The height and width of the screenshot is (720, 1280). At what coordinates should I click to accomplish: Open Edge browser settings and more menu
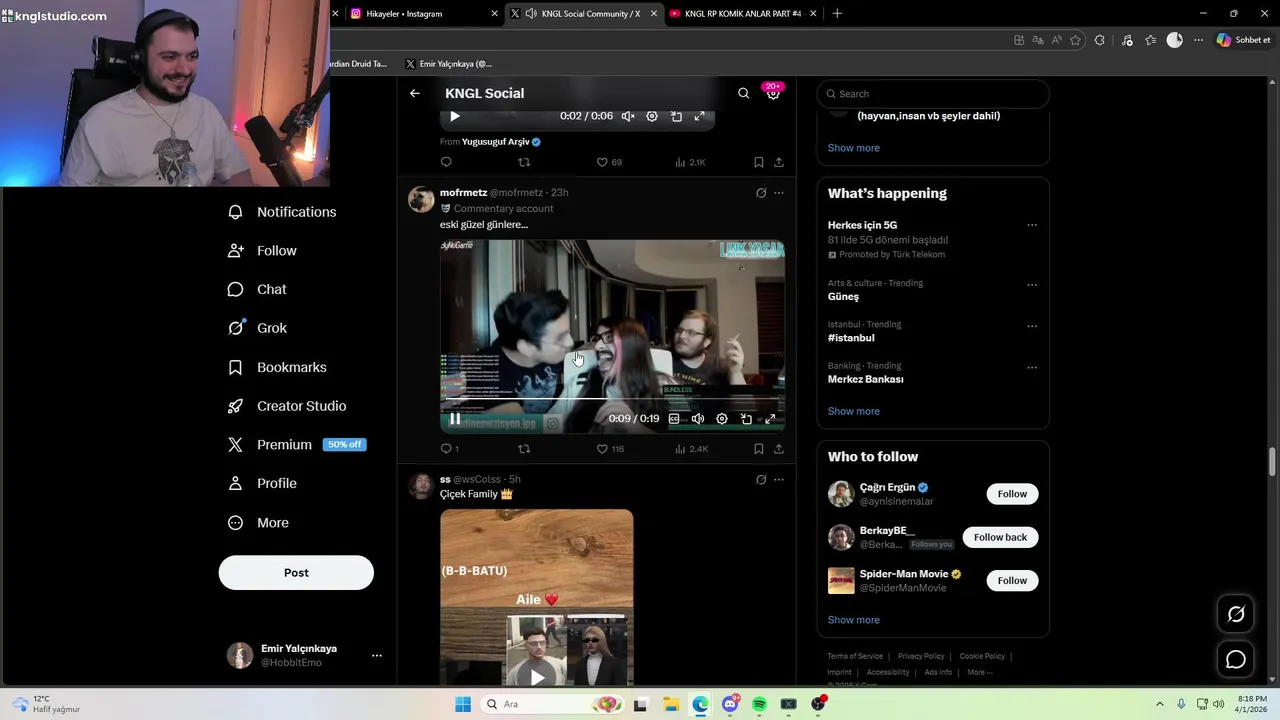pos(1199,40)
